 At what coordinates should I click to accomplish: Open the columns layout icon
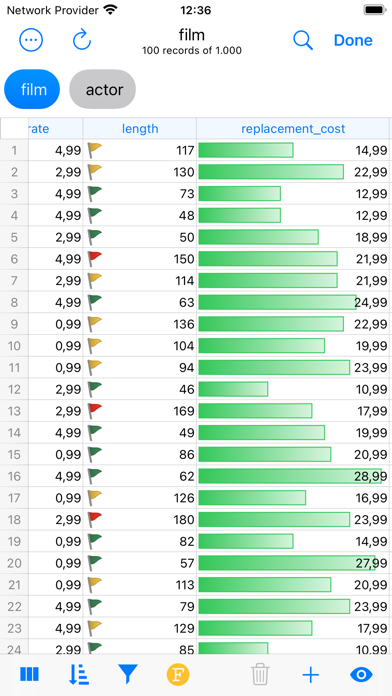(30, 675)
